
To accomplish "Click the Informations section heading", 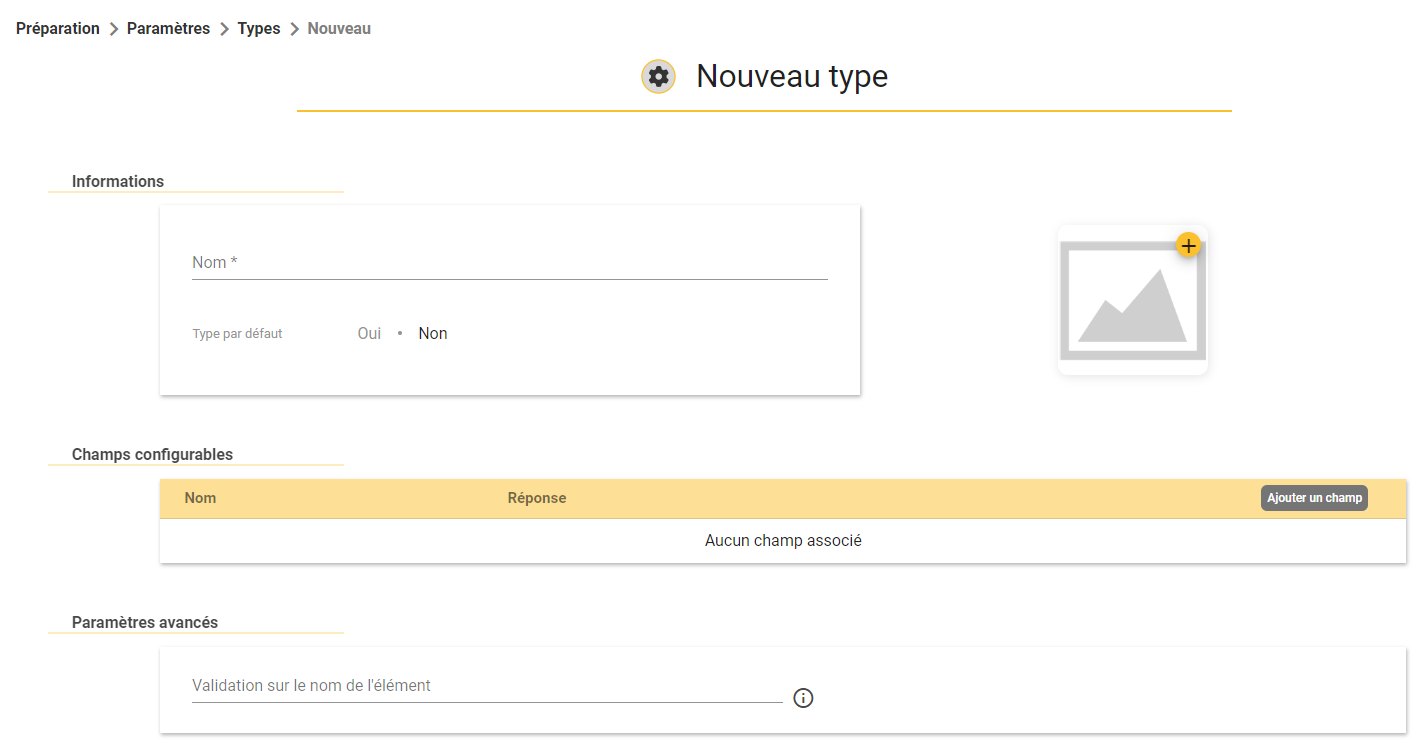I will pyautogui.click(x=118, y=182).
